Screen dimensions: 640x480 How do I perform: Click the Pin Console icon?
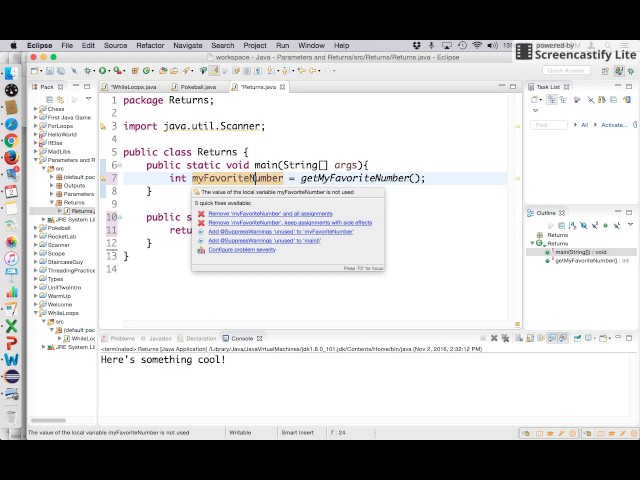tap(578, 338)
